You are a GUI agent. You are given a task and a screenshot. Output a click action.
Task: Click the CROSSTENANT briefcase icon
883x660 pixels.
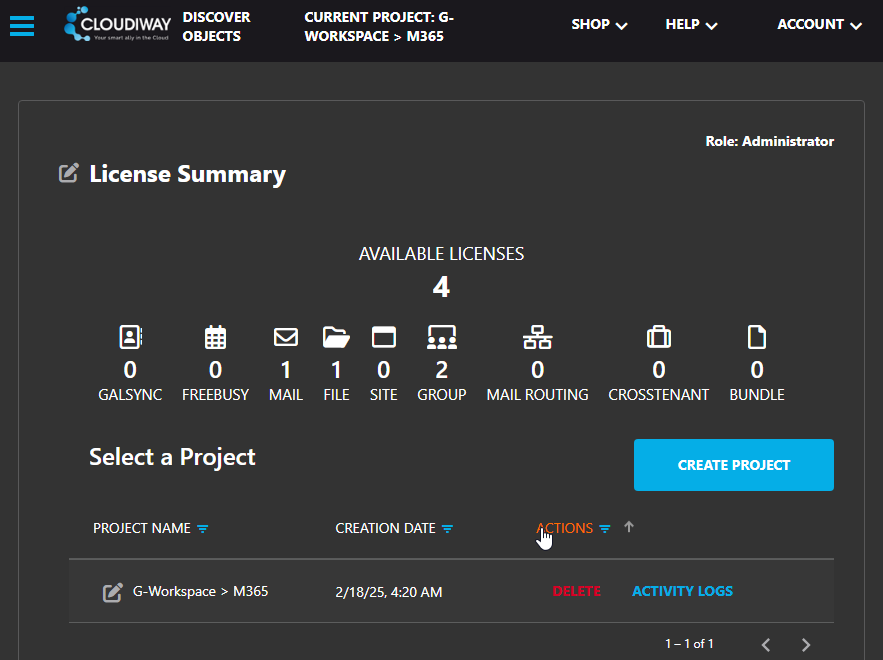tap(658, 337)
